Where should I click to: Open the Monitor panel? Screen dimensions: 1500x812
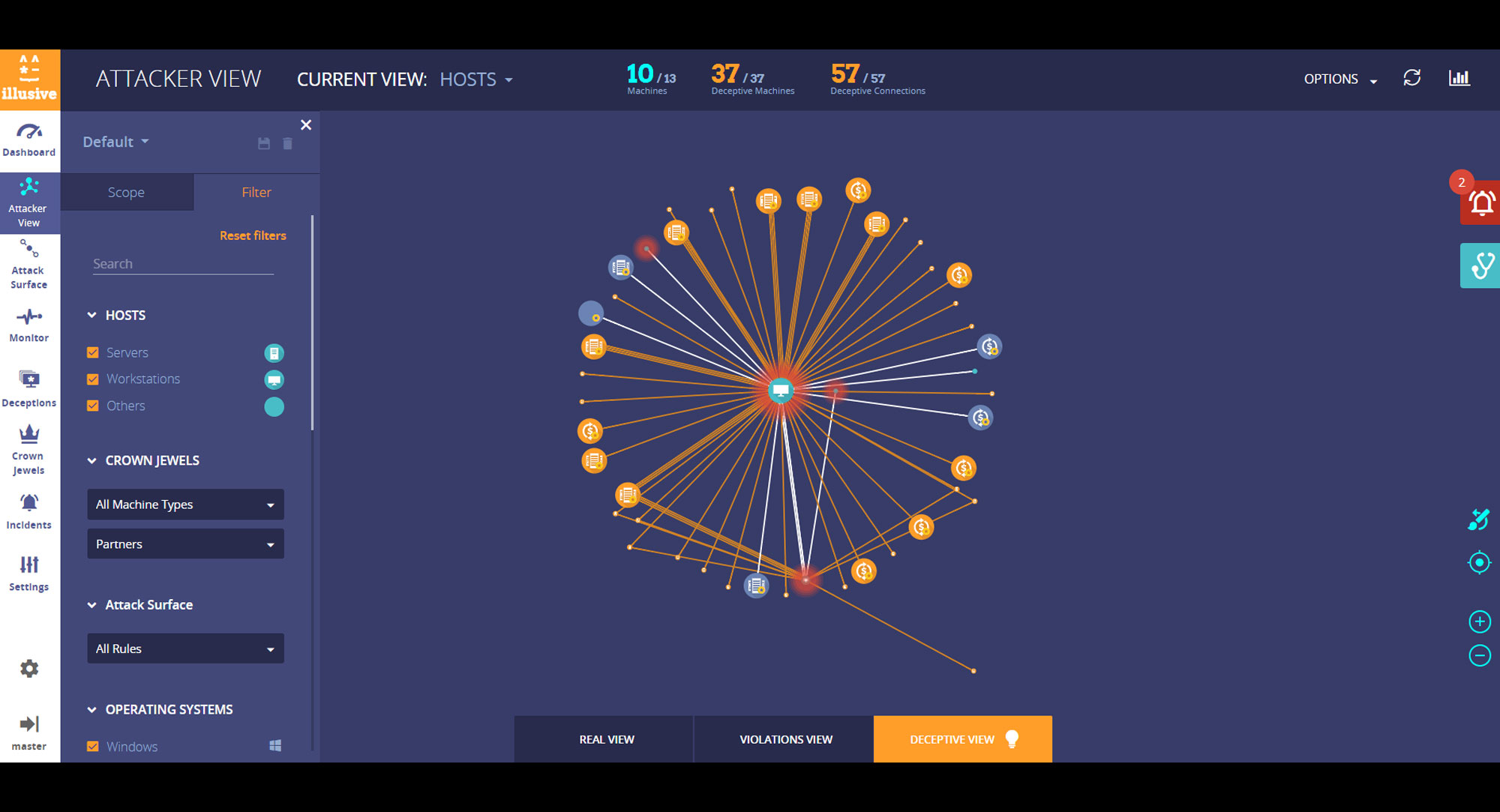pos(29,325)
